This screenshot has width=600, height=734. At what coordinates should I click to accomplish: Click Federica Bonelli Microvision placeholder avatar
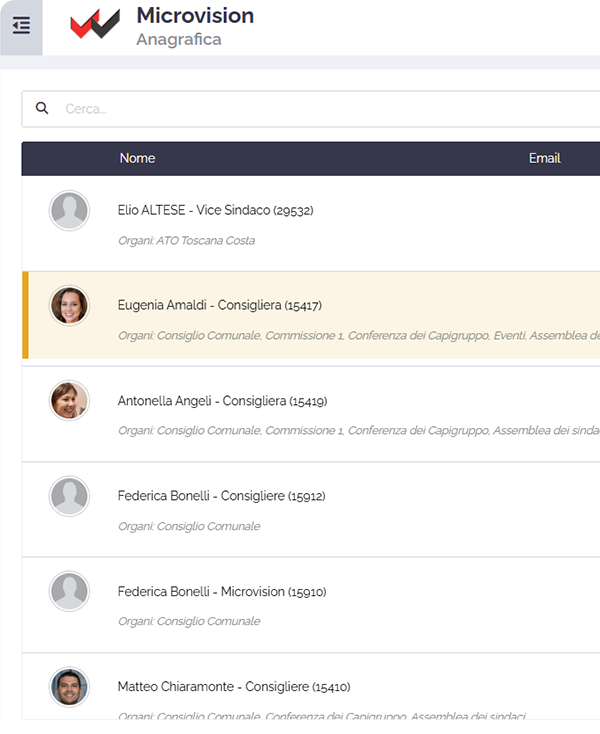(x=70, y=592)
